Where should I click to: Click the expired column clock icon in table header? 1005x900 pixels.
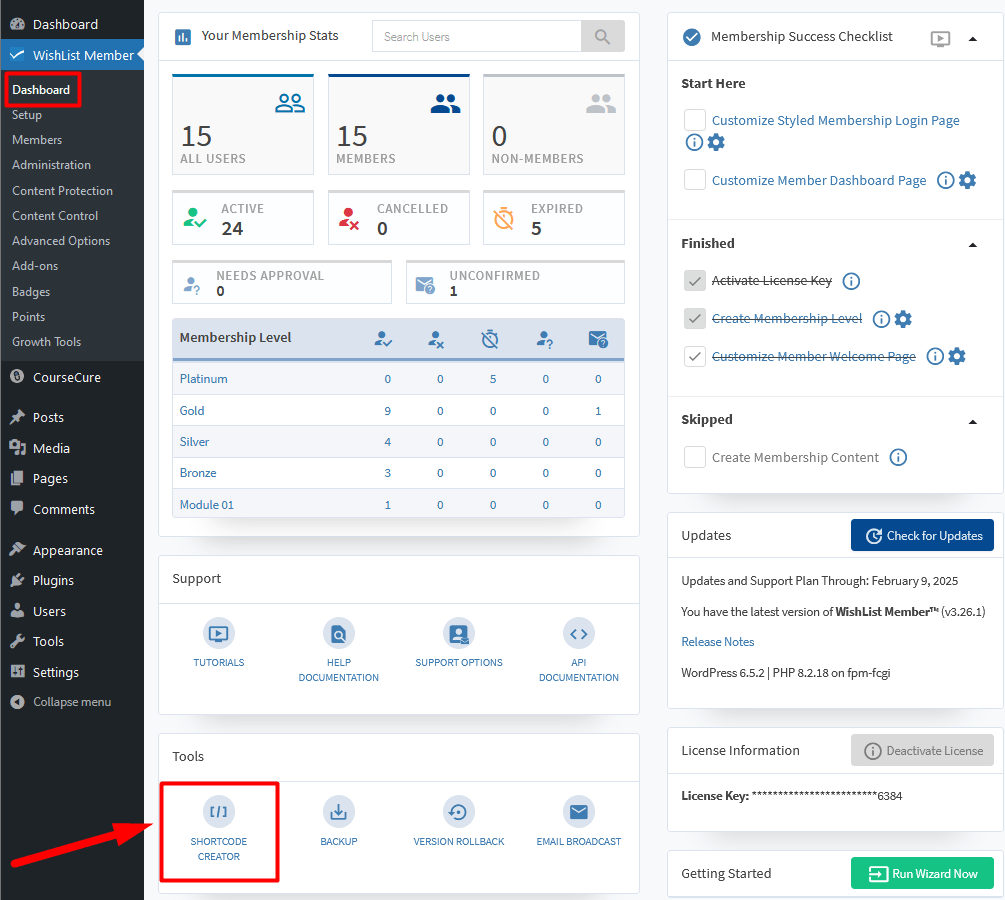tap(490, 339)
